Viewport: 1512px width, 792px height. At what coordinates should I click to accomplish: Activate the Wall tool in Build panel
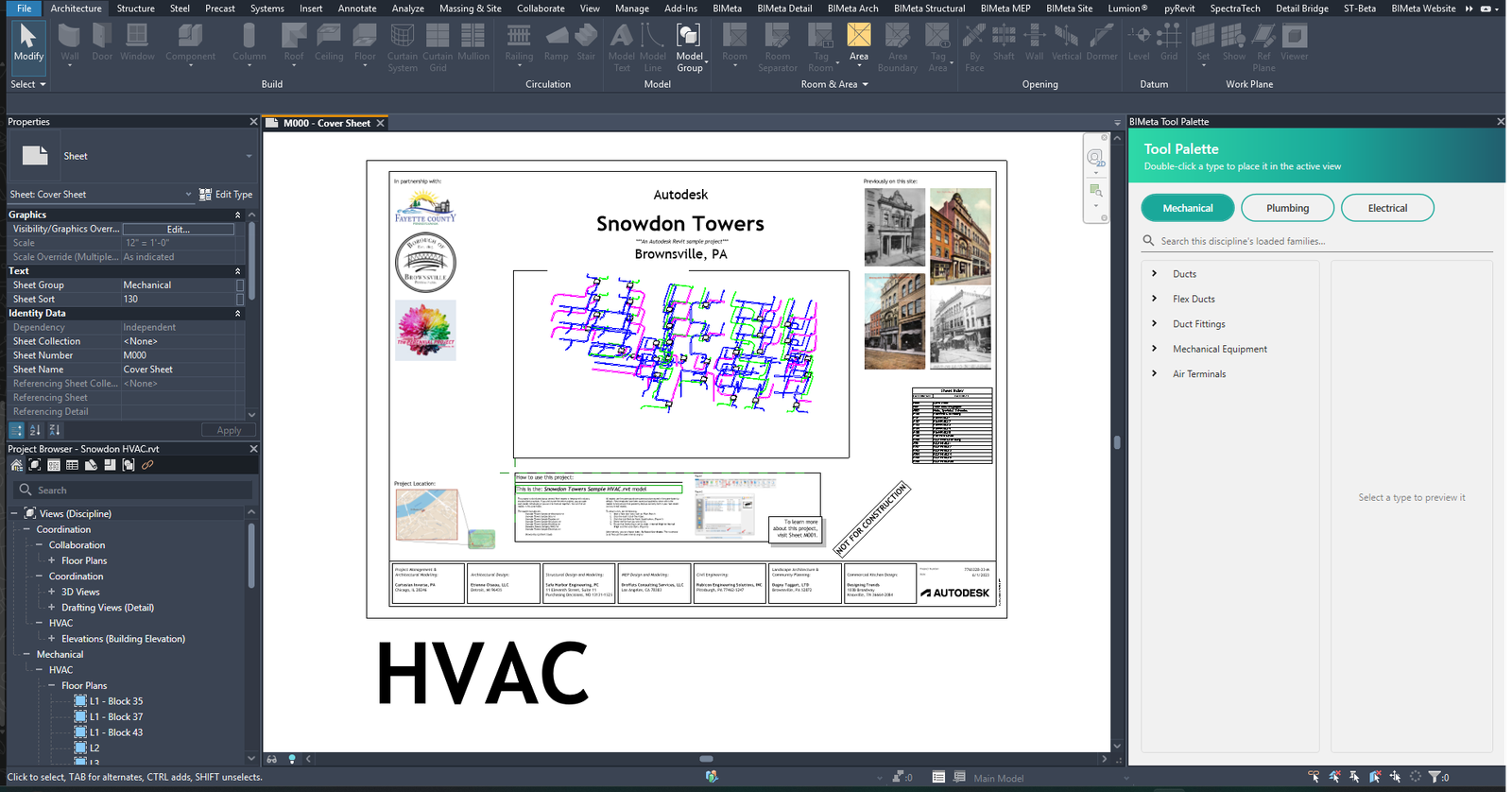click(x=70, y=43)
